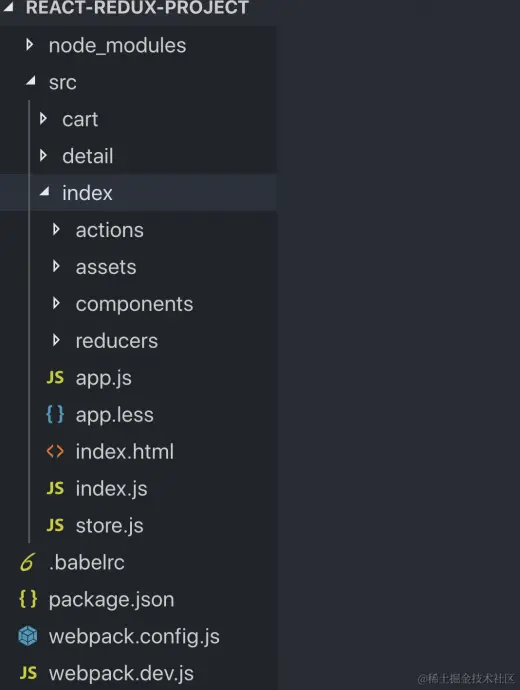
Task: Click the JS icon beside app.js
Action: point(55,378)
